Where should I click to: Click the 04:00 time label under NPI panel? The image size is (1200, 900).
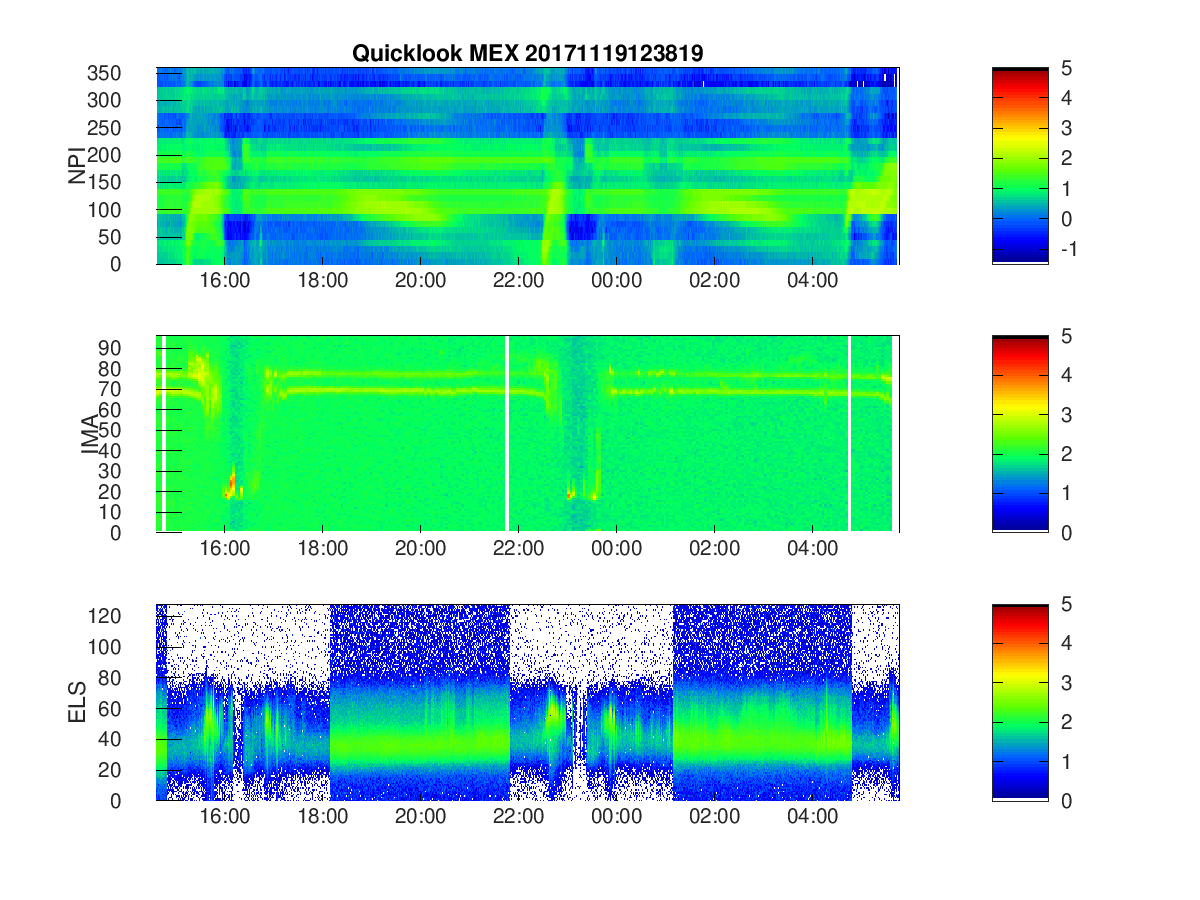coord(813,282)
